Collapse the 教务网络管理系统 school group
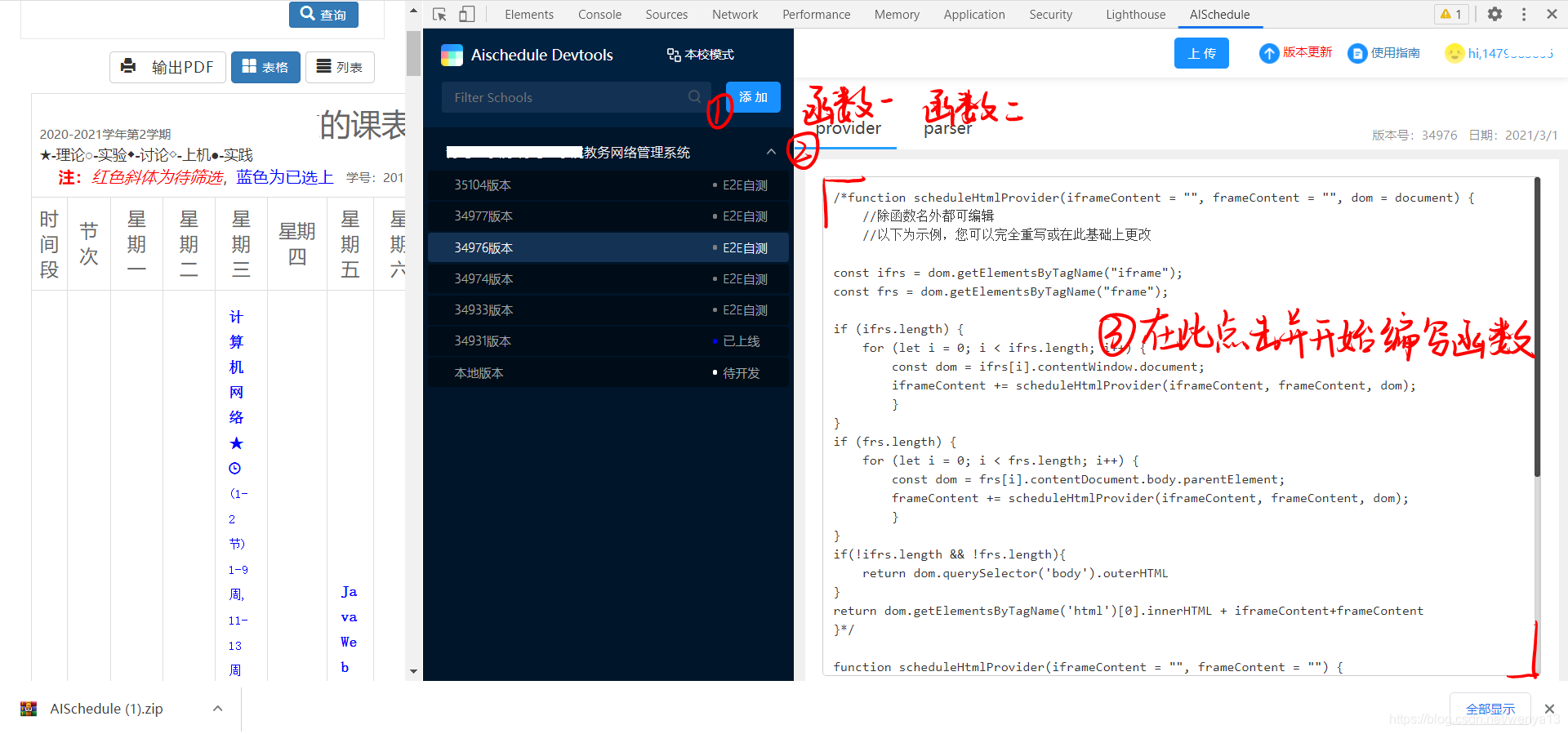 [x=770, y=152]
